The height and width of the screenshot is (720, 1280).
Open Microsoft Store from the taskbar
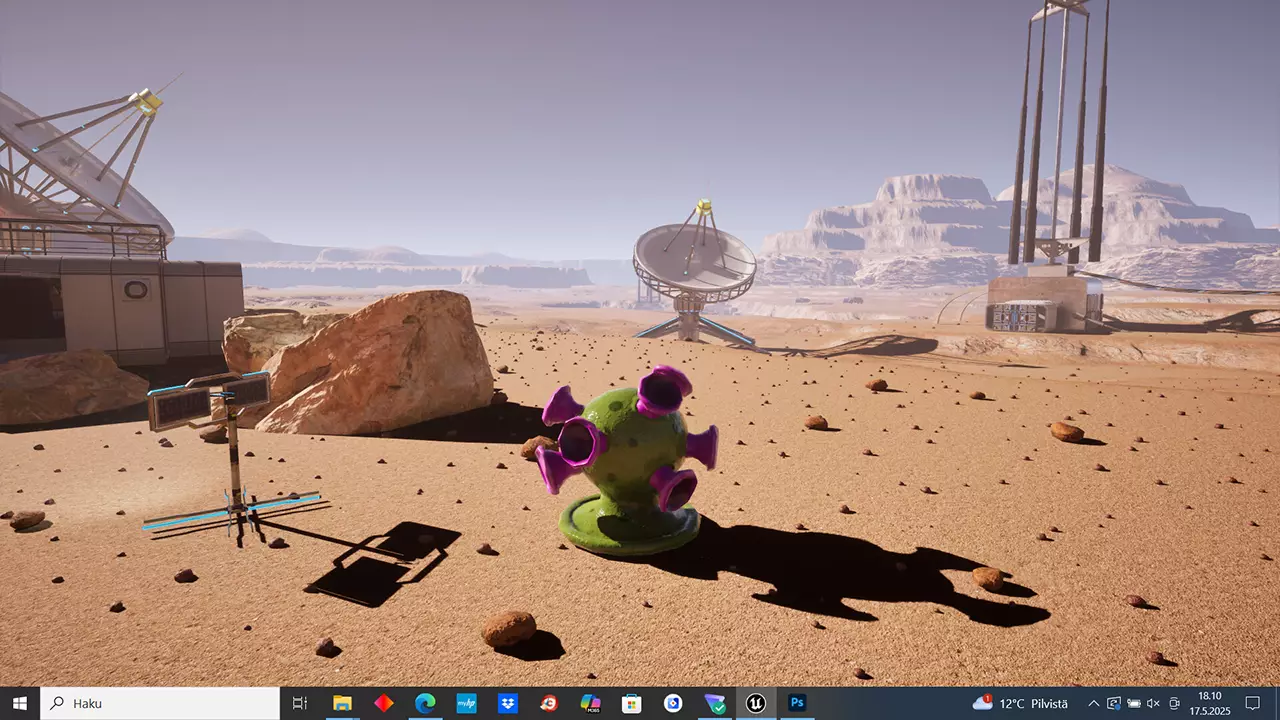click(x=631, y=703)
